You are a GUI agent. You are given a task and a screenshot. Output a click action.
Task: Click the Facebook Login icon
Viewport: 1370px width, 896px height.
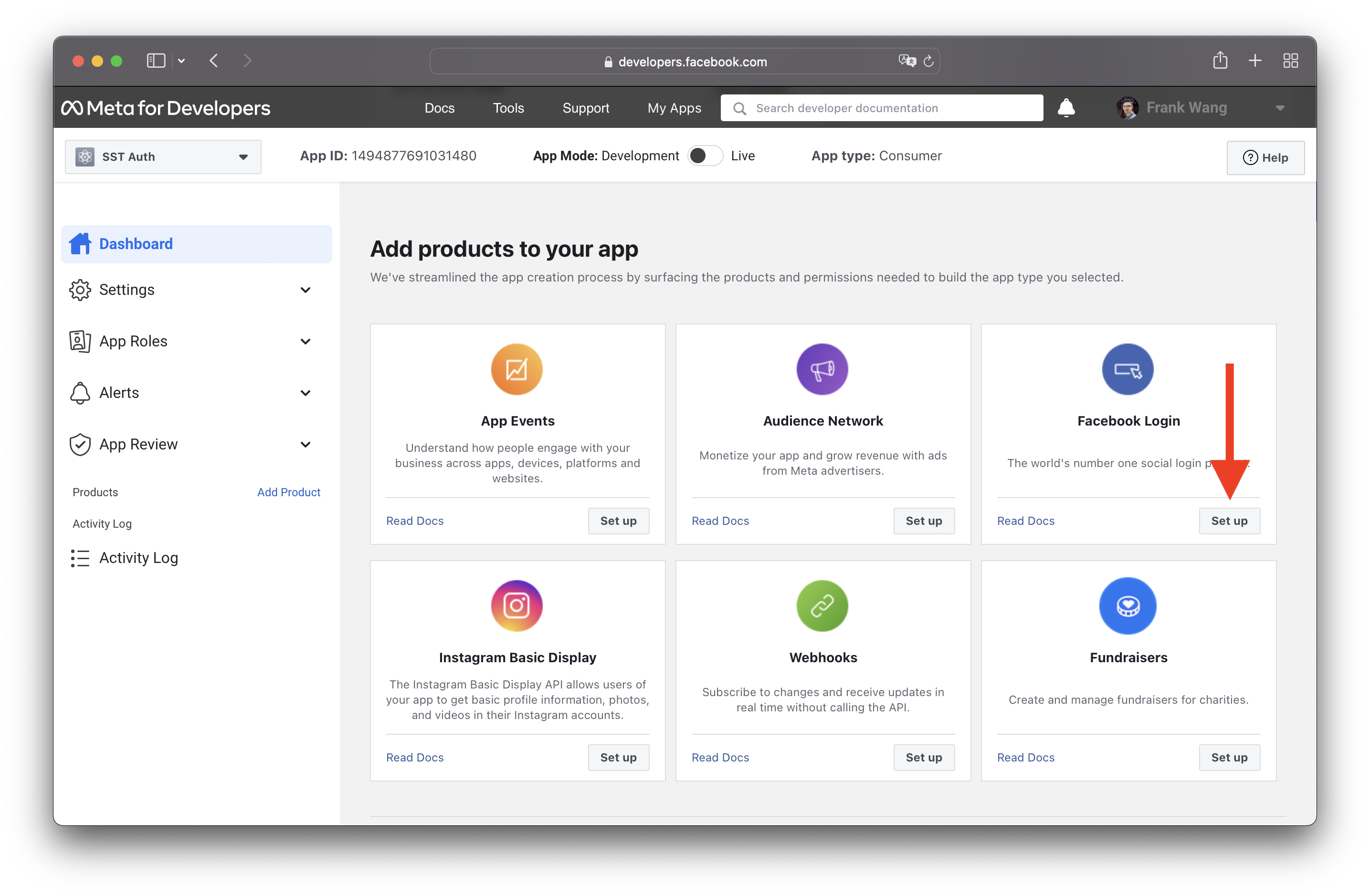pyautogui.click(x=1128, y=369)
